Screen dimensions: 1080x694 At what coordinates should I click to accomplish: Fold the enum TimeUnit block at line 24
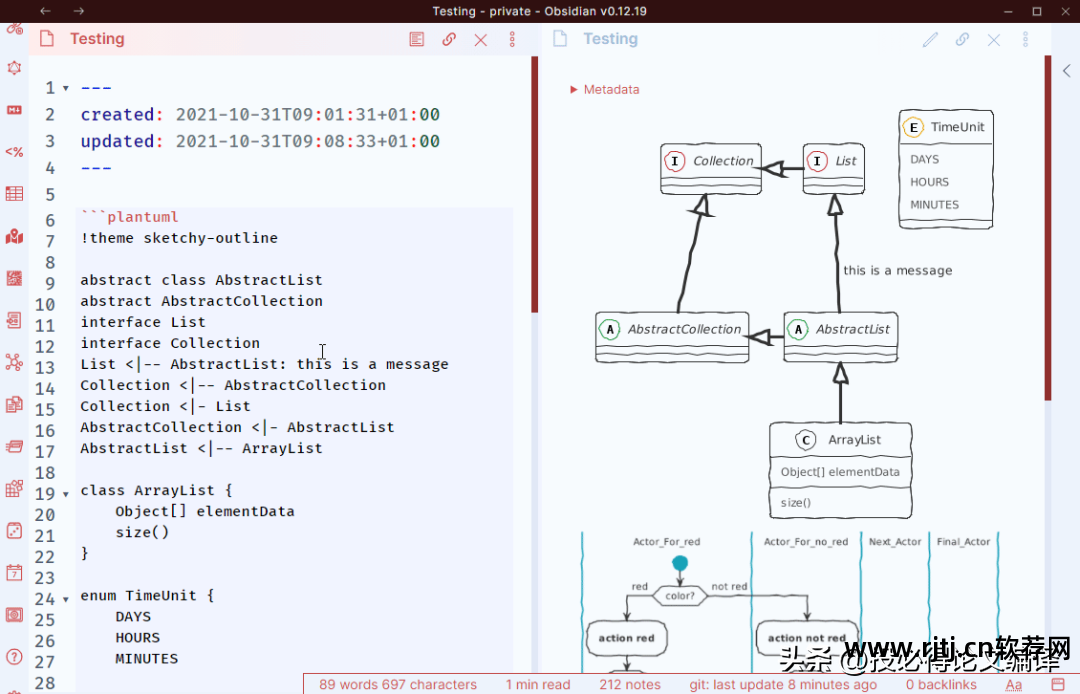pos(66,599)
